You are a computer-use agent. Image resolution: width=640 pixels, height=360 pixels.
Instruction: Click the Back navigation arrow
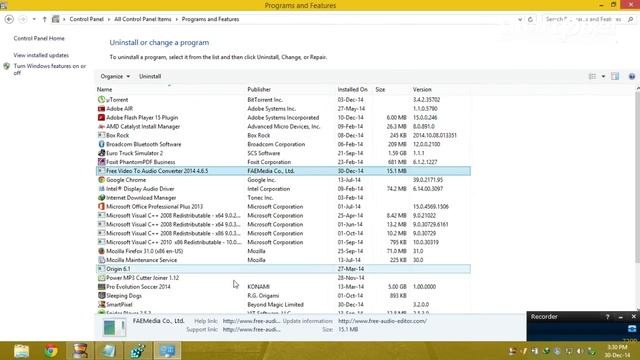pyautogui.click(x=9, y=19)
